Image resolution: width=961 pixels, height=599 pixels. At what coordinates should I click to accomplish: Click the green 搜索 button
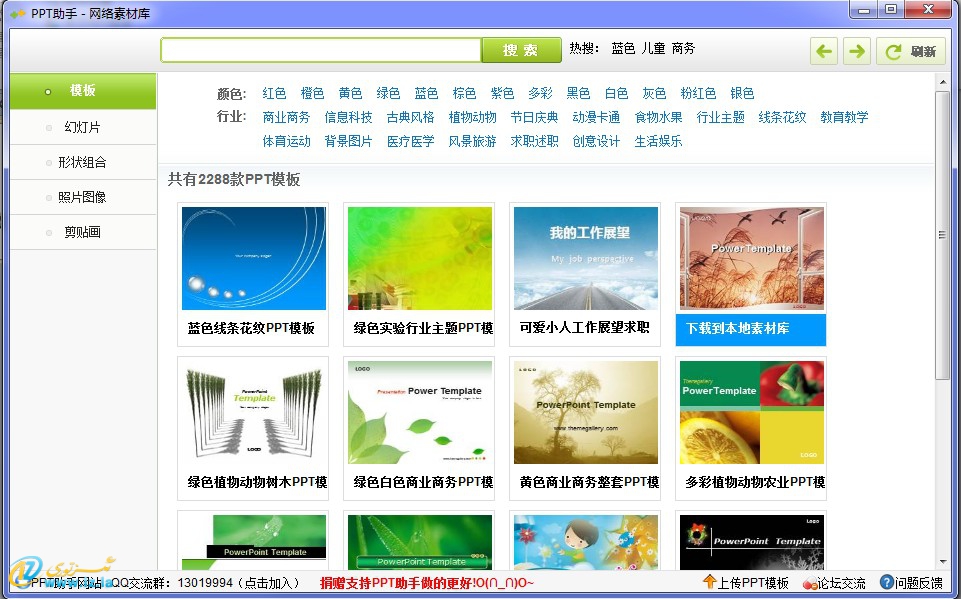(x=521, y=50)
